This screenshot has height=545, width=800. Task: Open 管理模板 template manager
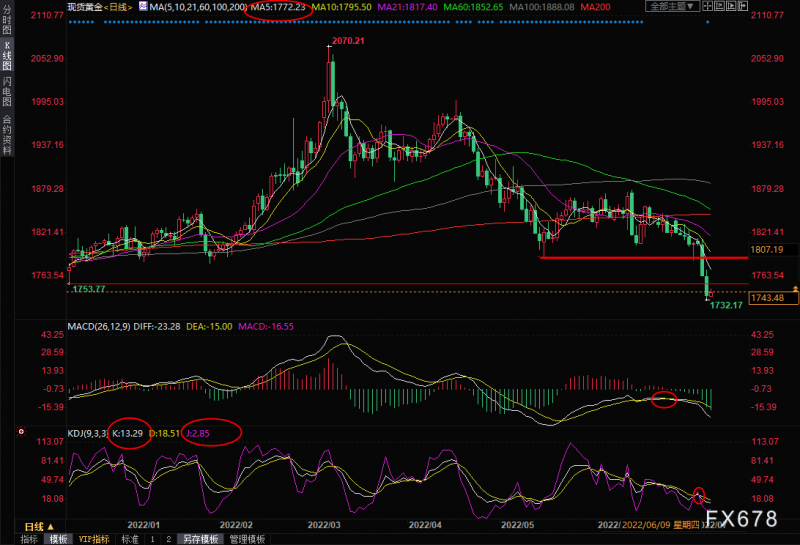tap(247, 539)
